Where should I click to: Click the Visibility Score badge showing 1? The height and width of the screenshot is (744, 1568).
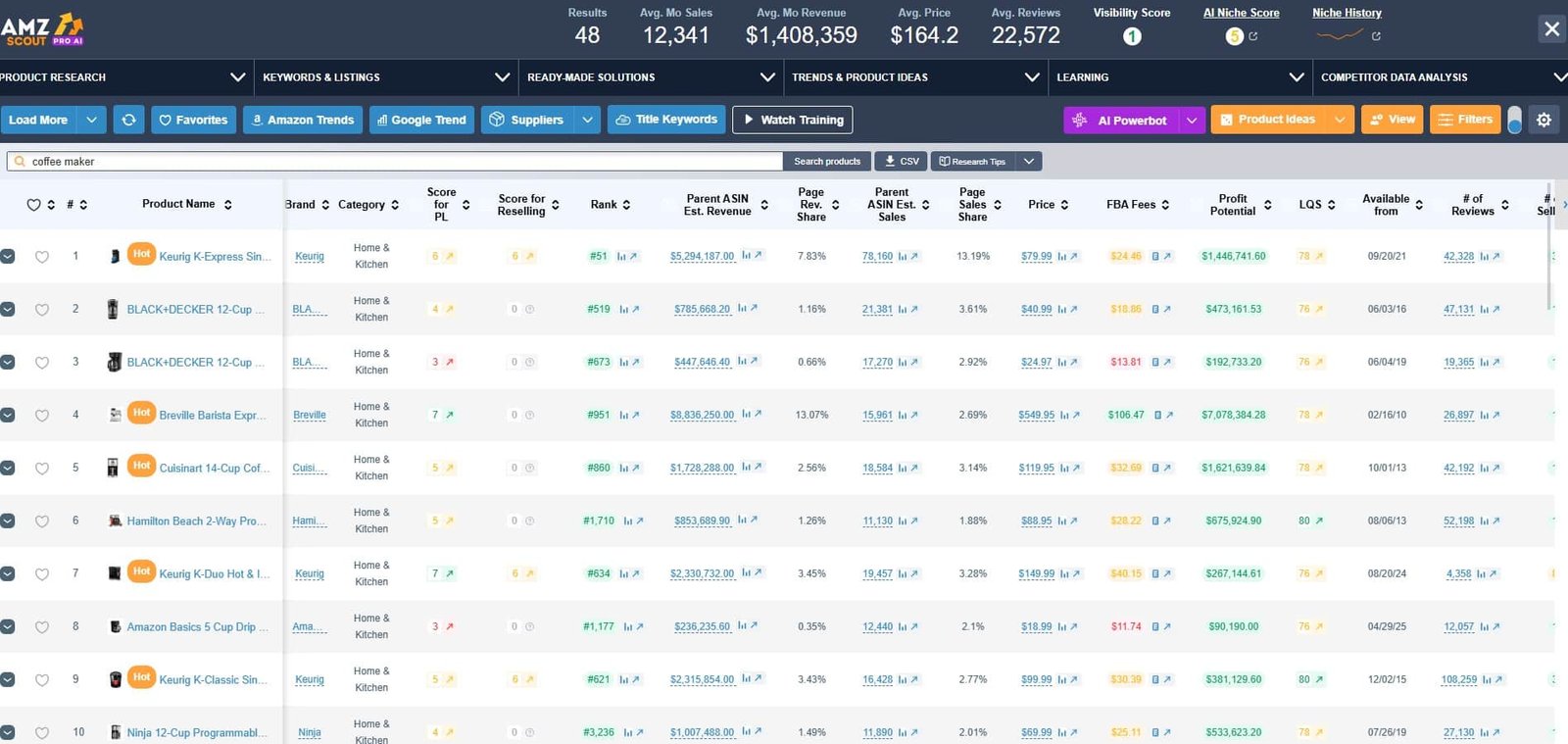pos(1132,36)
